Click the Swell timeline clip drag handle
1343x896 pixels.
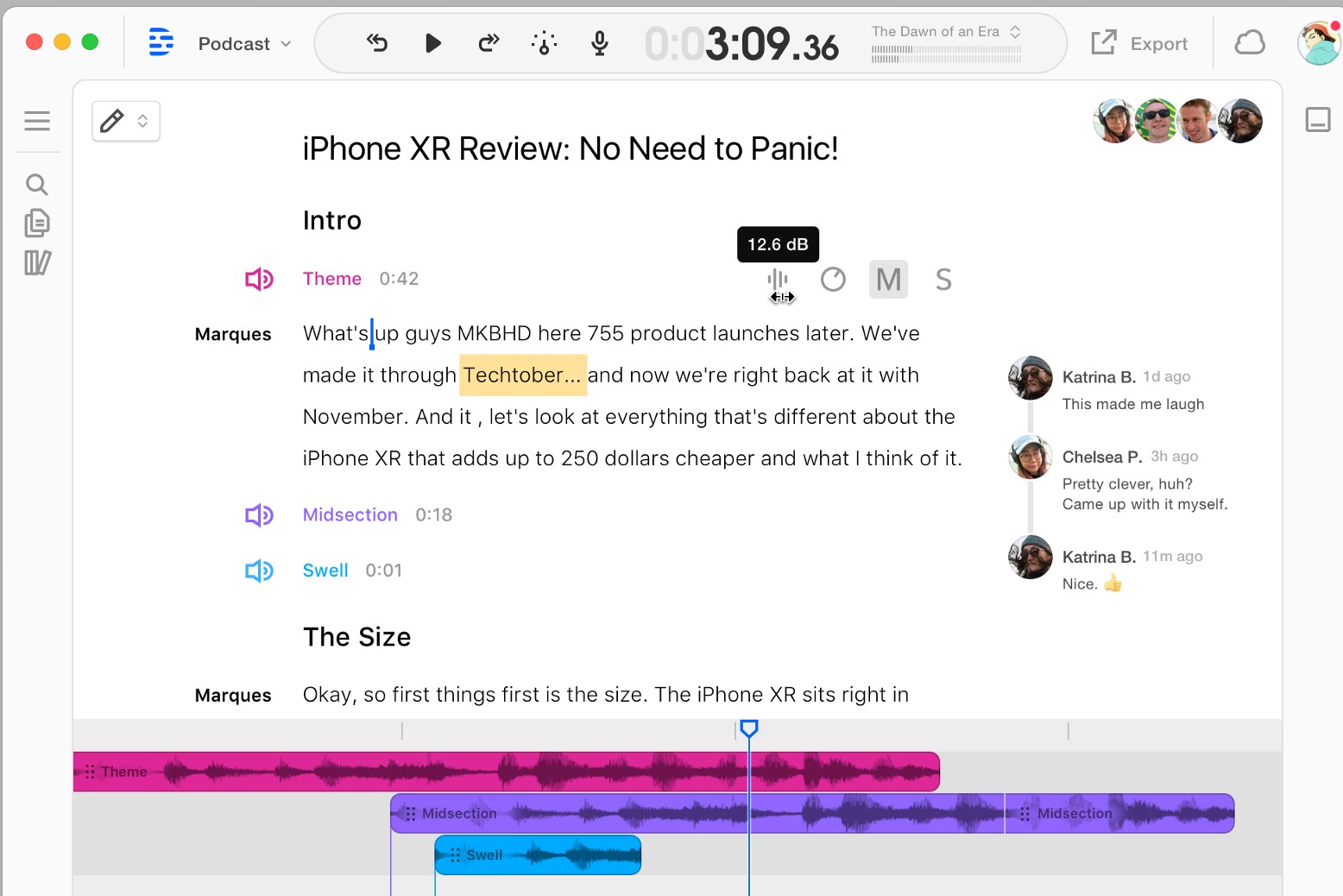pyautogui.click(x=455, y=855)
